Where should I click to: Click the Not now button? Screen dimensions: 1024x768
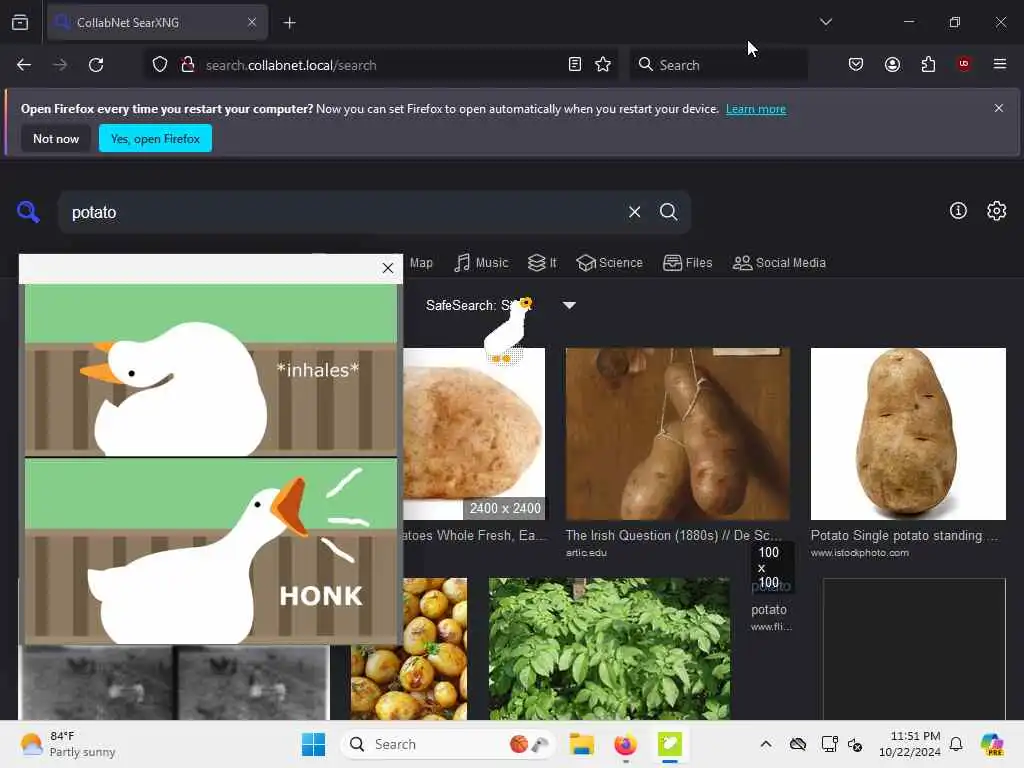coord(56,138)
